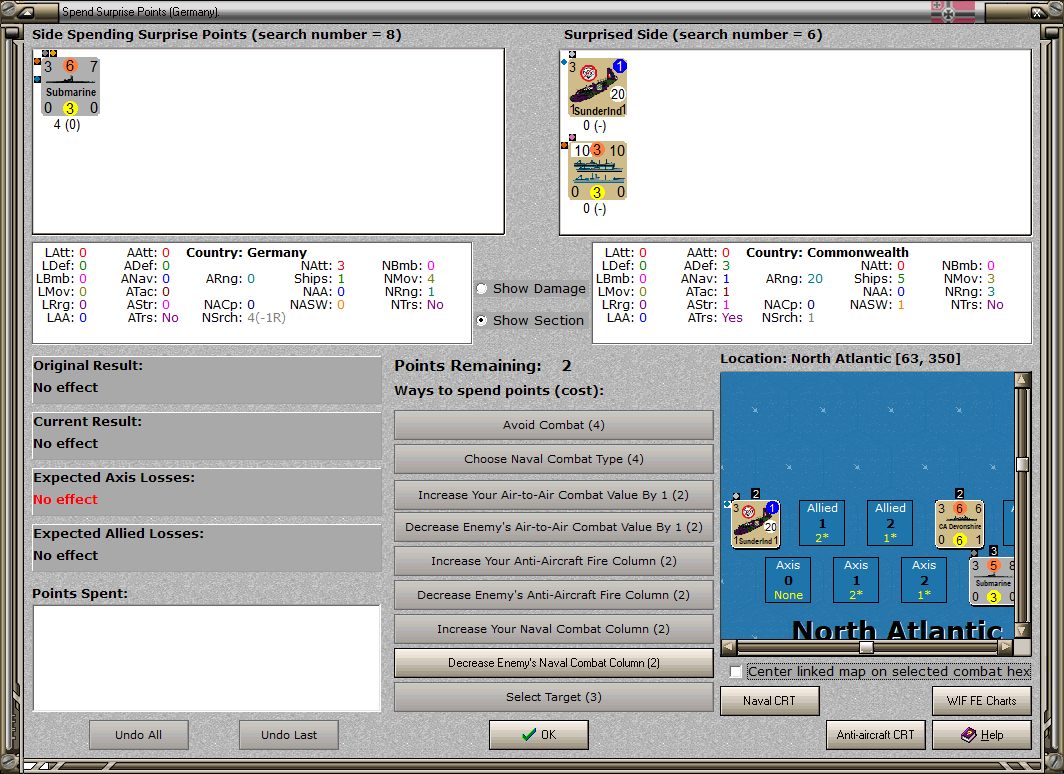Click the Undo All button

pos(138,735)
